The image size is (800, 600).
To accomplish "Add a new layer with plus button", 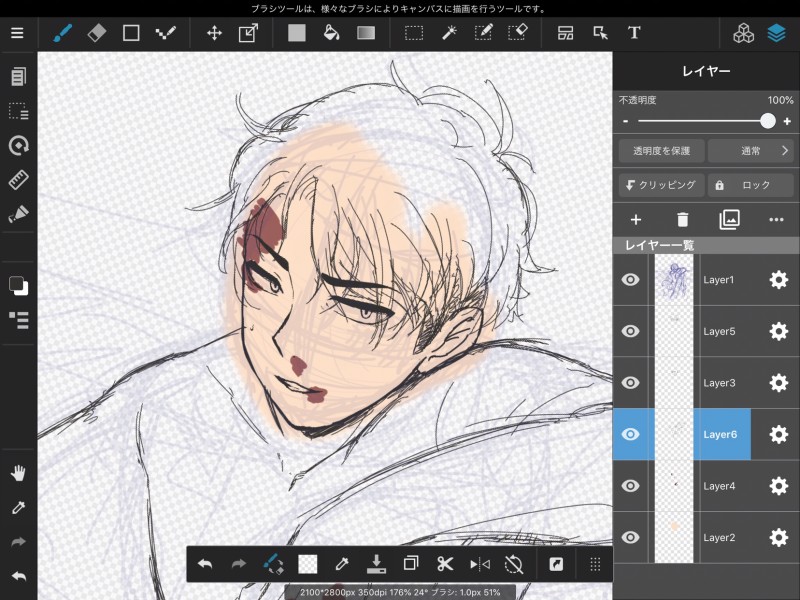I will pos(636,220).
